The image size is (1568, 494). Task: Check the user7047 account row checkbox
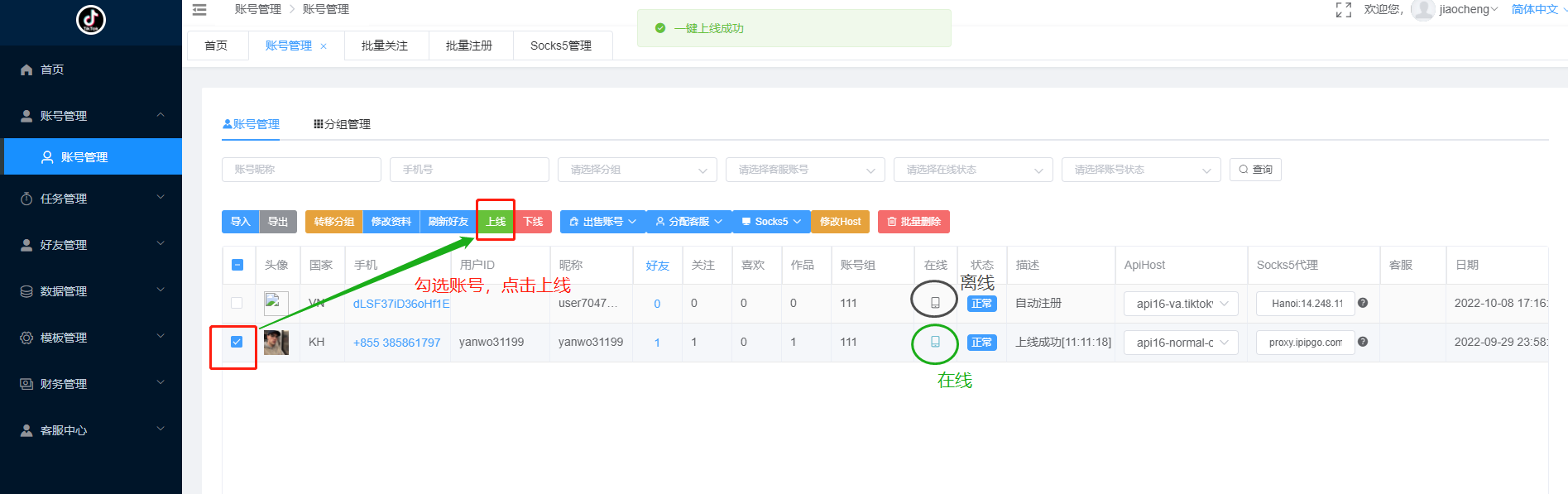tap(237, 303)
